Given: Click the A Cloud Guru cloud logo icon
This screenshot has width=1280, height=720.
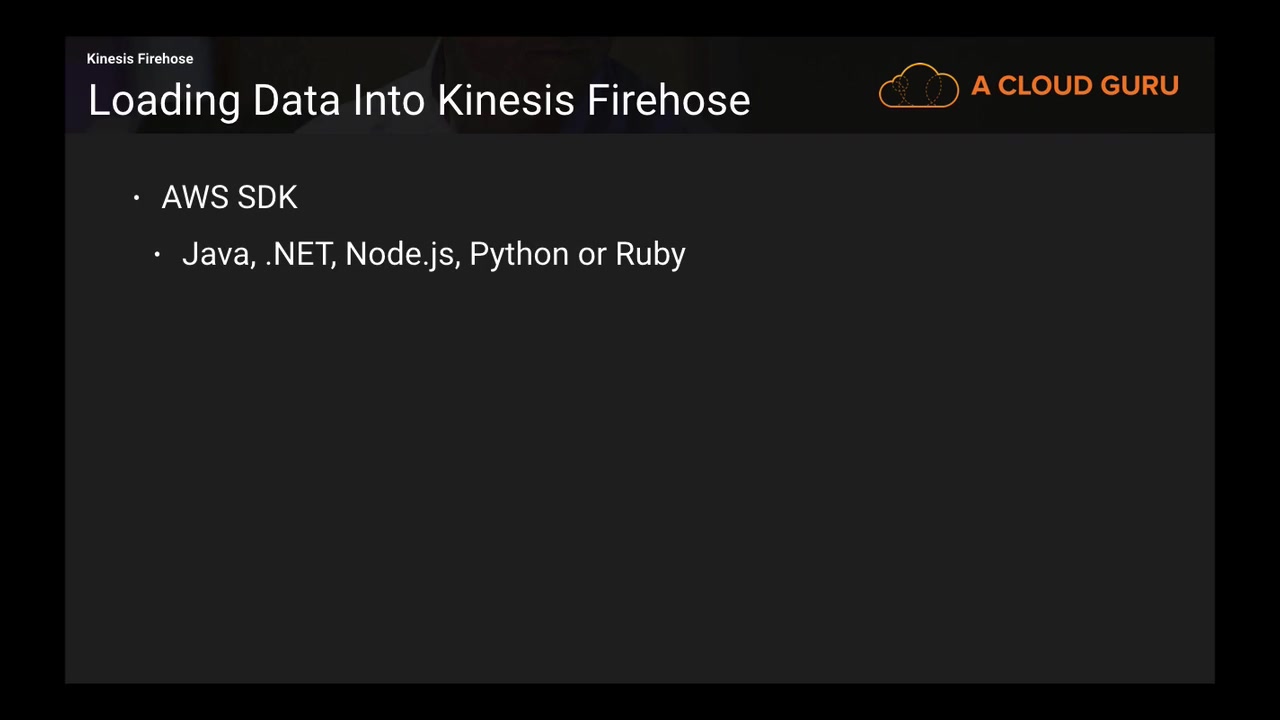Looking at the screenshot, I should click(x=918, y=86).
